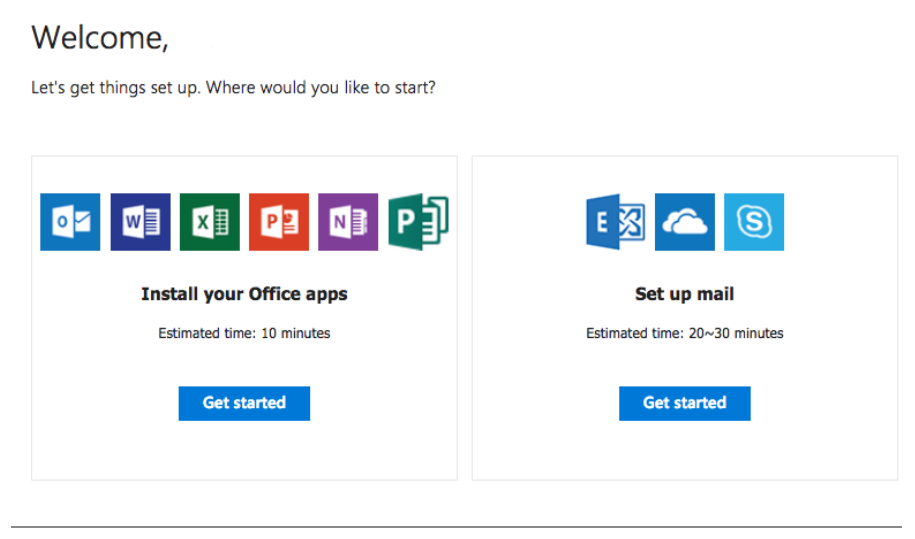915x539 pixels.
Task: Click empty space below Install Office Get started button
Action: [244, 450]
